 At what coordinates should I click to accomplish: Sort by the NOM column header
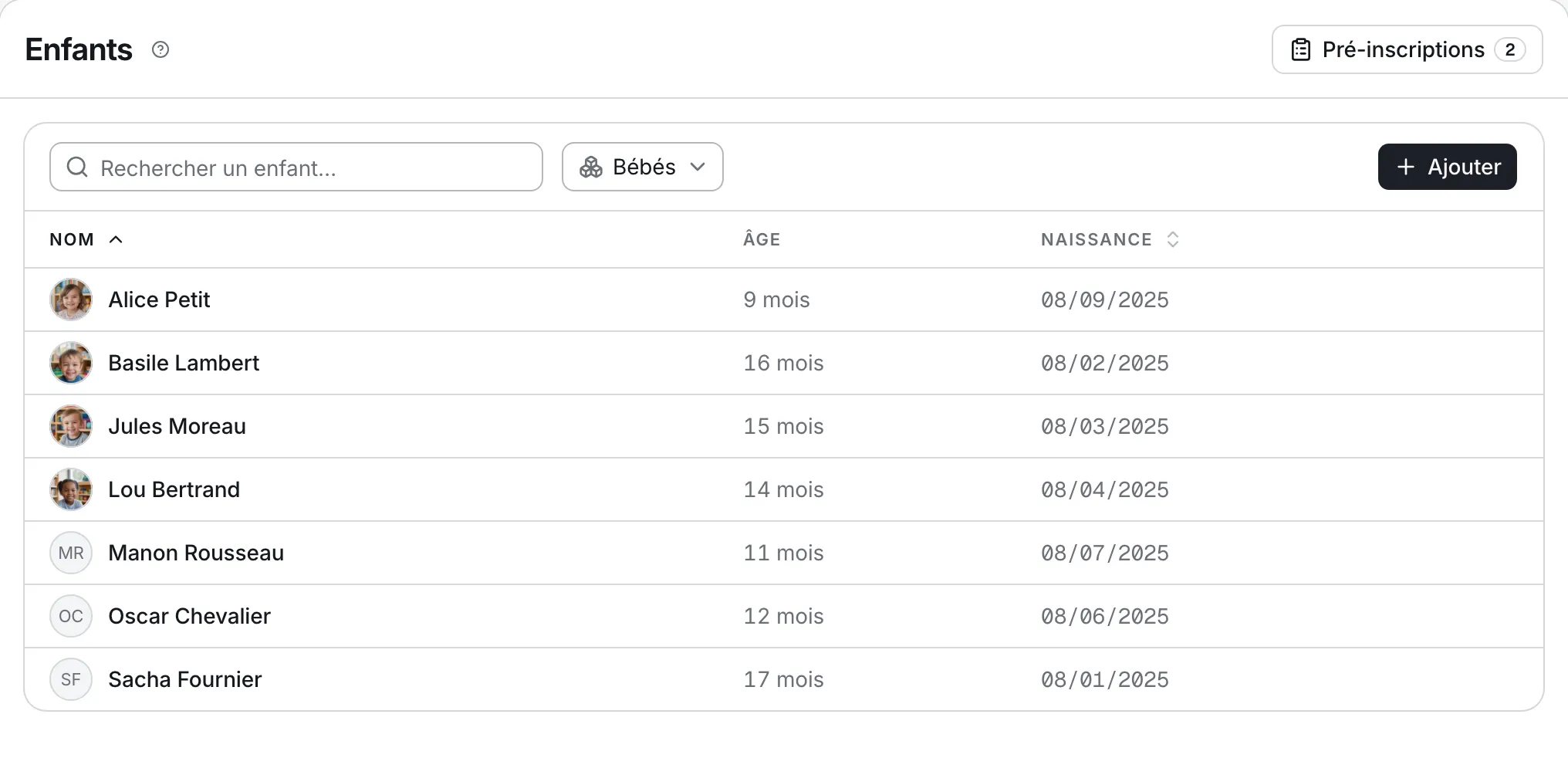tap(86, 239)
